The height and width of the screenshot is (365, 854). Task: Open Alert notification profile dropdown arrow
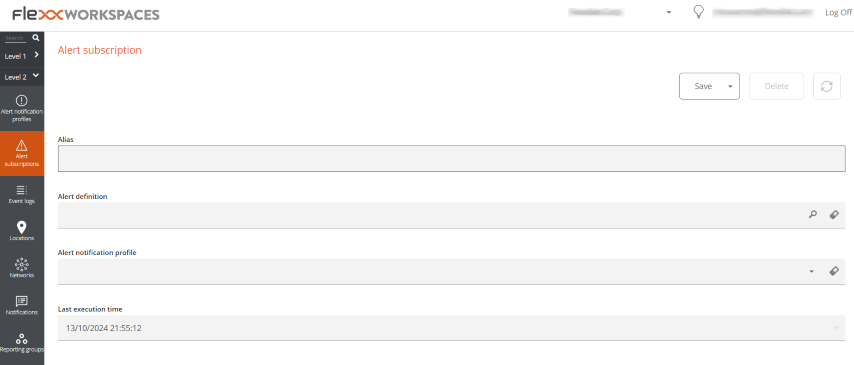tap(812, 271)
